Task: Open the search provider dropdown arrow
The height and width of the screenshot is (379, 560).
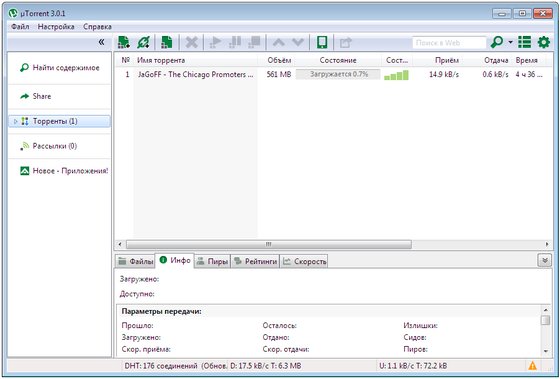Action: pyautogui.click(x=510, y=42)
